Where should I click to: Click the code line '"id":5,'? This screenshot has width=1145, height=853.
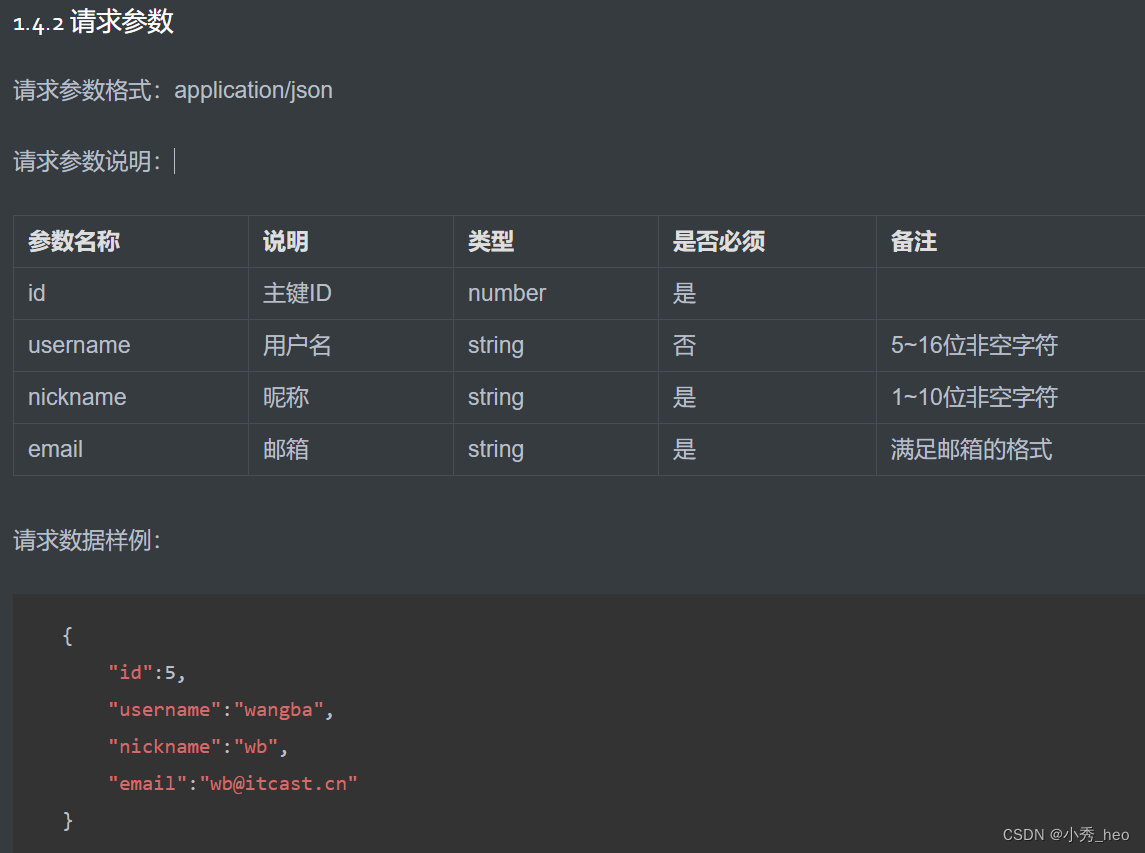click(147, 673)
